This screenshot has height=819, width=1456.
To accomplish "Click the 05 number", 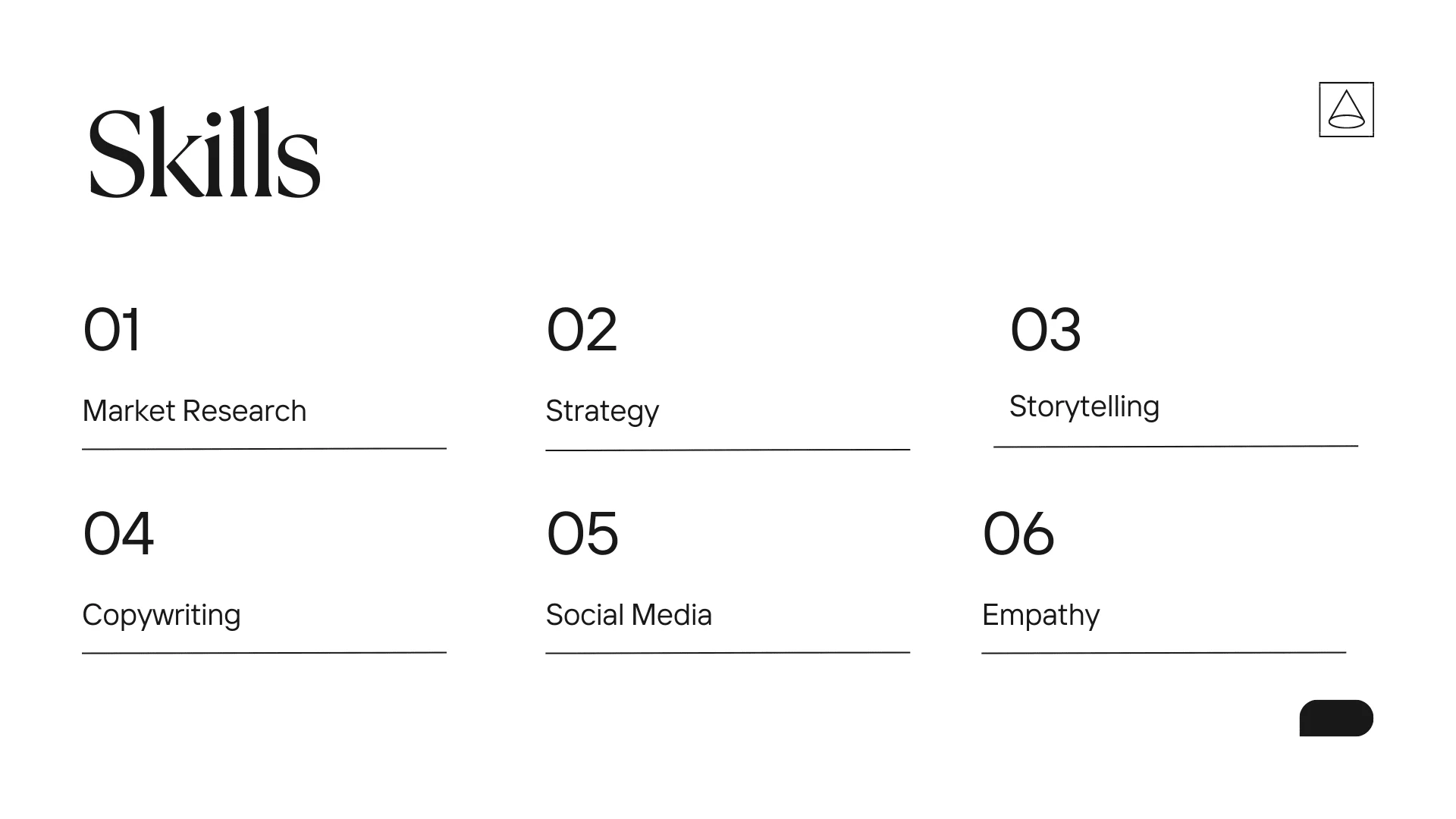I will tap(582, 534).
